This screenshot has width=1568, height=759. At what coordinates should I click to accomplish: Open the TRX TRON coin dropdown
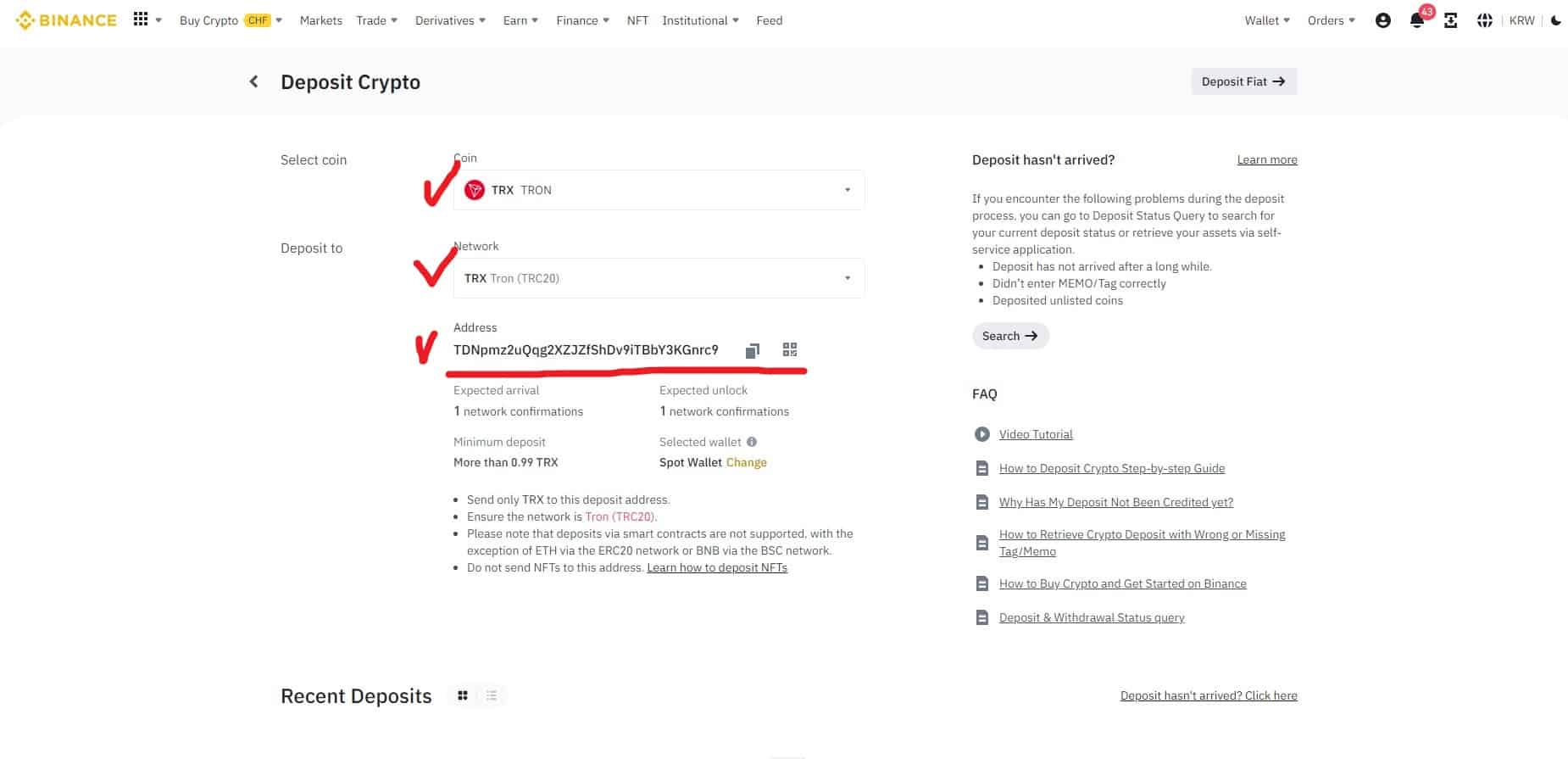[659, 190]
